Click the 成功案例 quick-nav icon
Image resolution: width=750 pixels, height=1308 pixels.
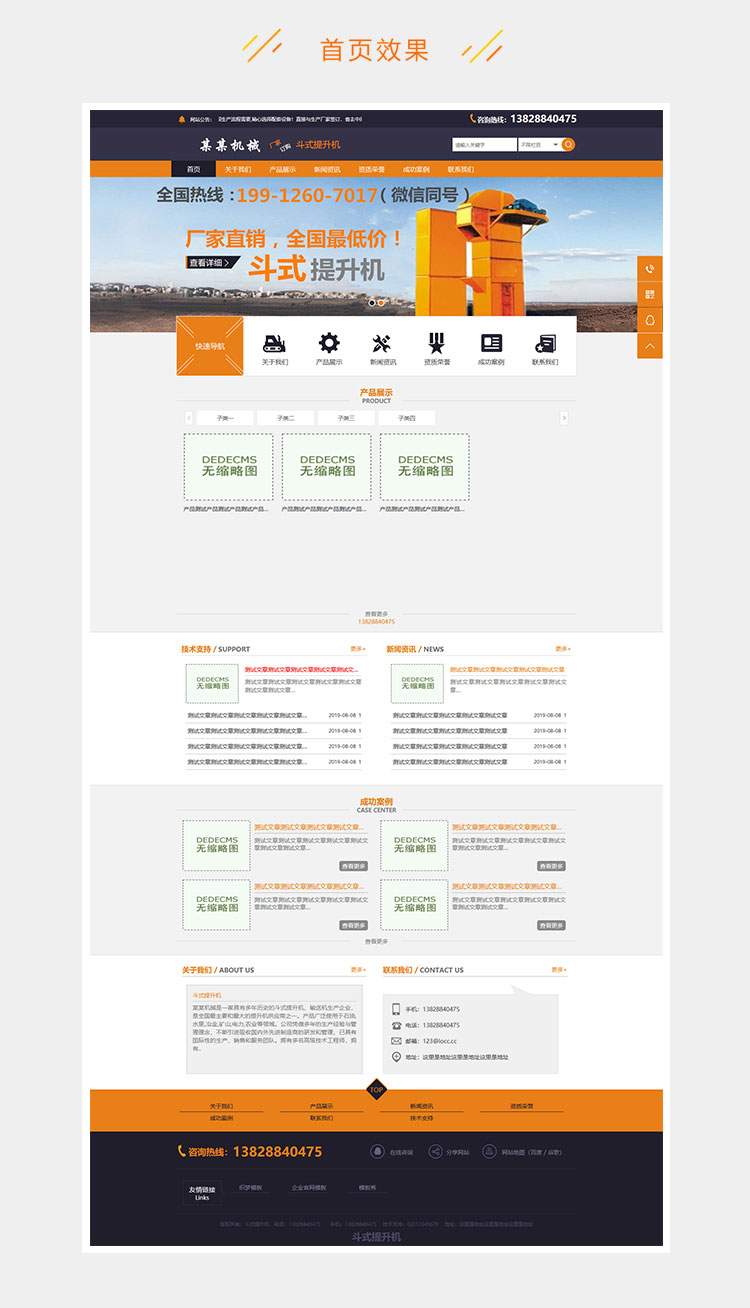[x=491, y=343]
